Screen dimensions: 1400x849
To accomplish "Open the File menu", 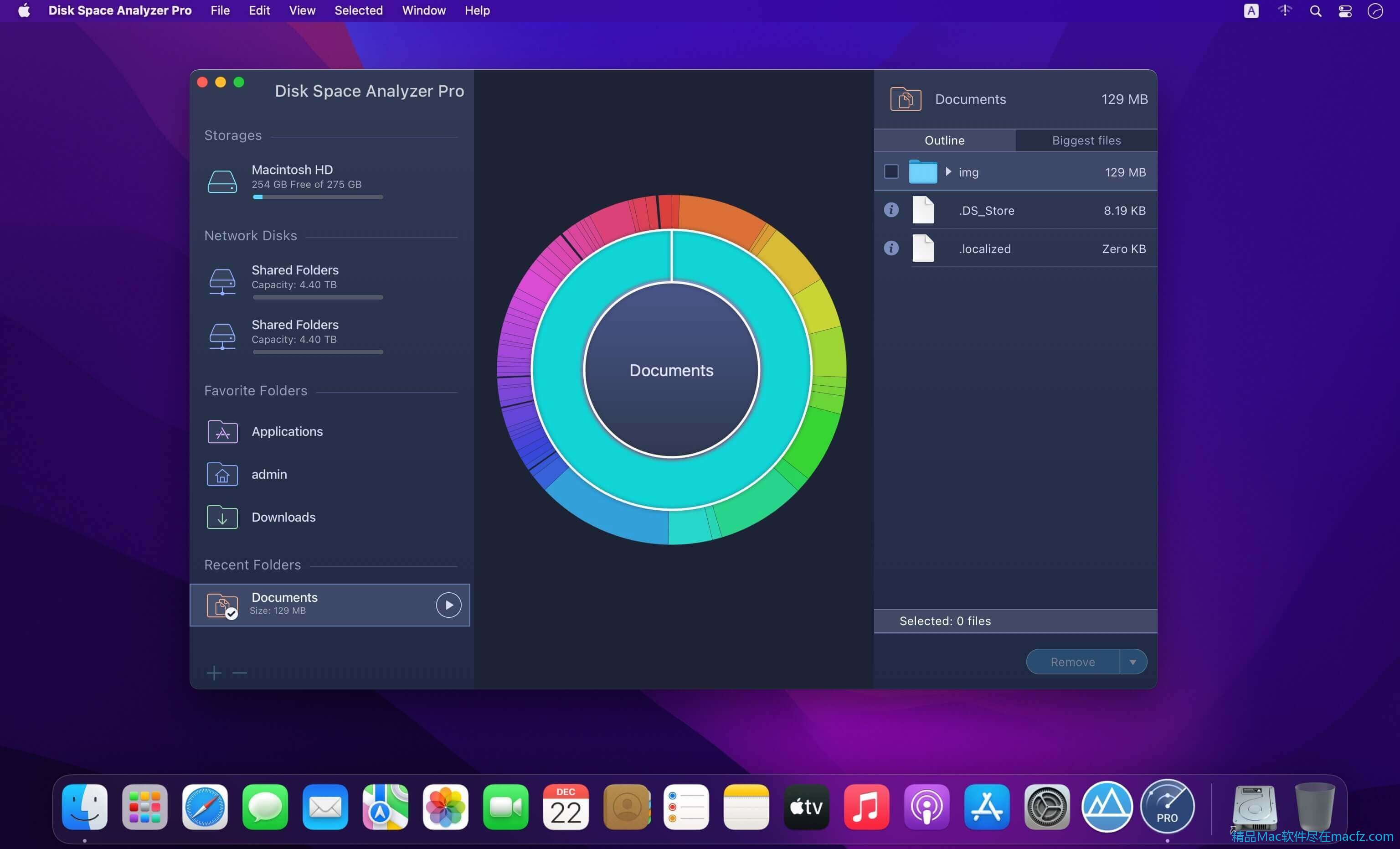I will click(220, 10).
